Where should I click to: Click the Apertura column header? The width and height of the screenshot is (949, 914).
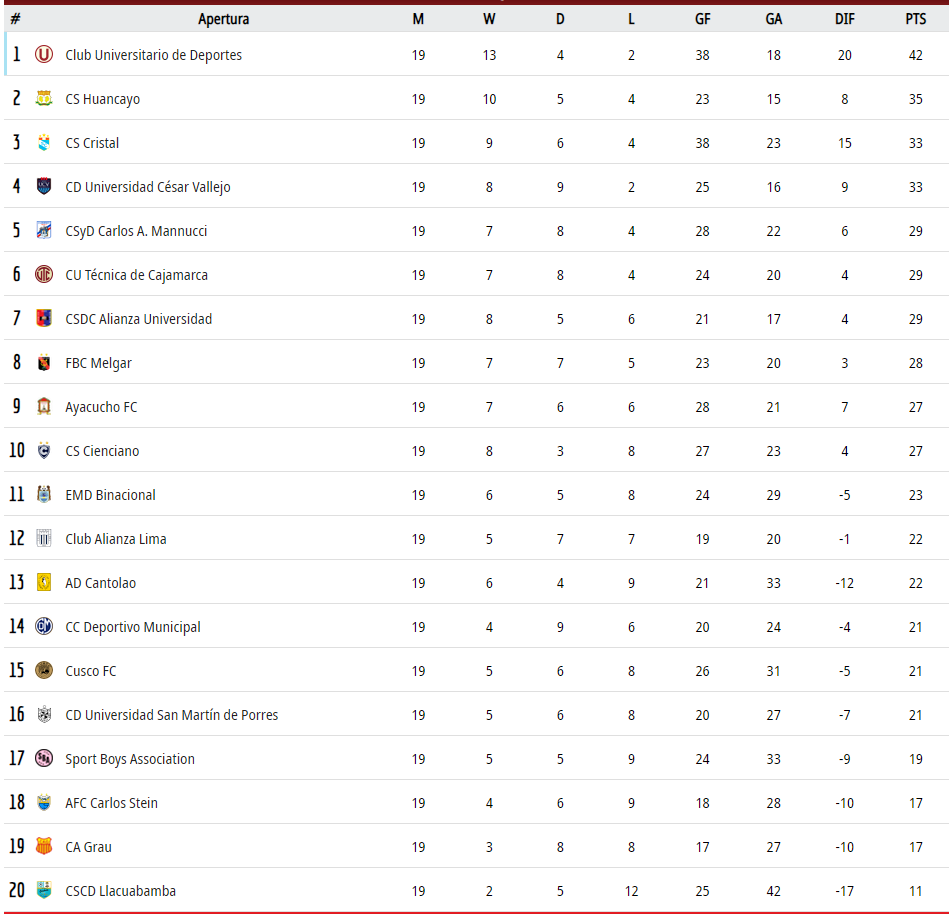coord(223,19)
